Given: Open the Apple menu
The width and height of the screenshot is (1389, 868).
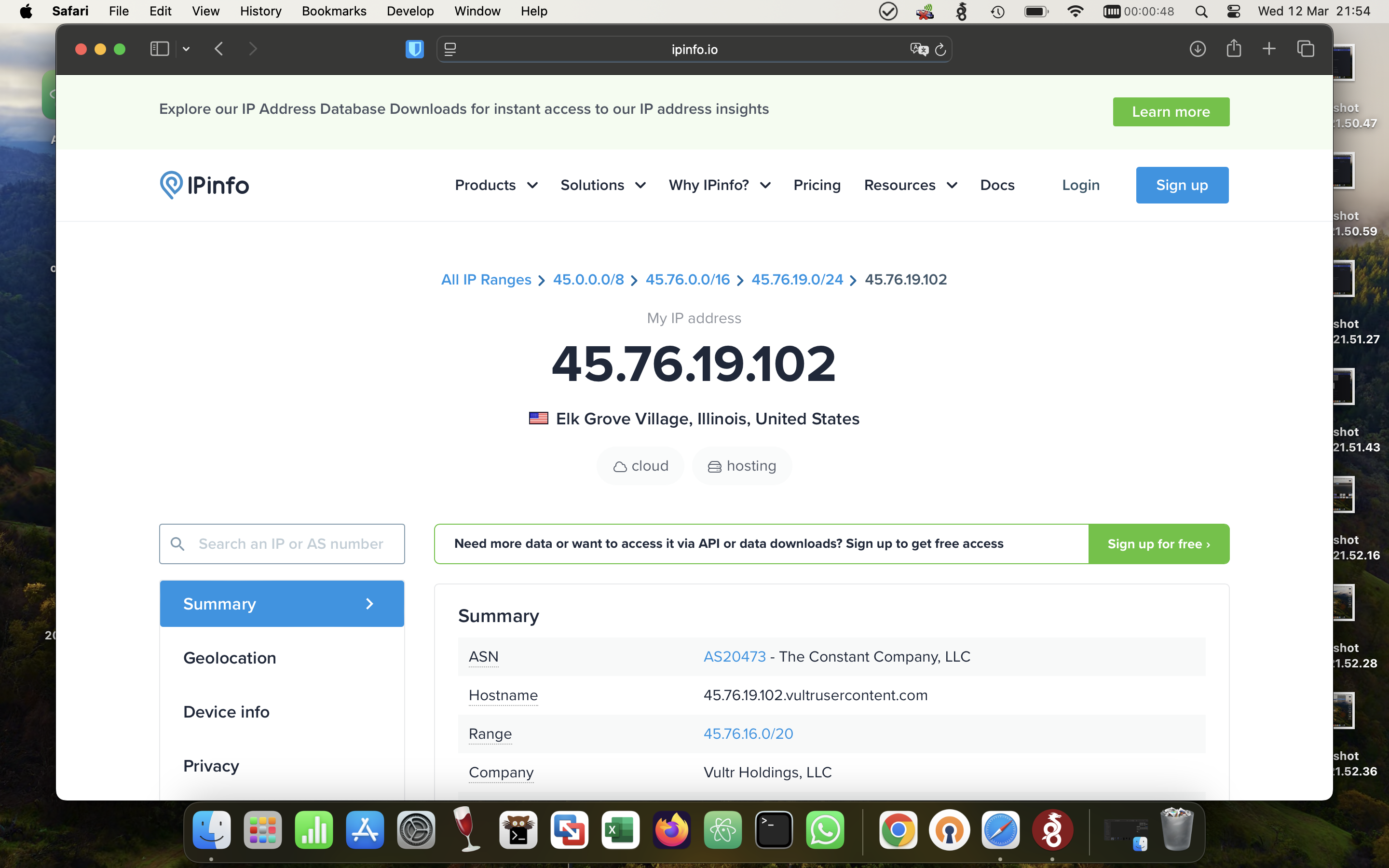Looking at the screenshot, I should coord(26,11).
